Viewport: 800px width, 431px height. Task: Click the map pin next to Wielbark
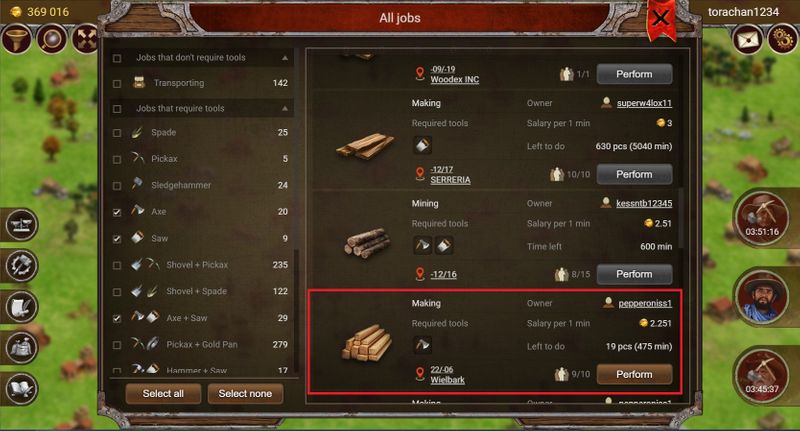420,374
